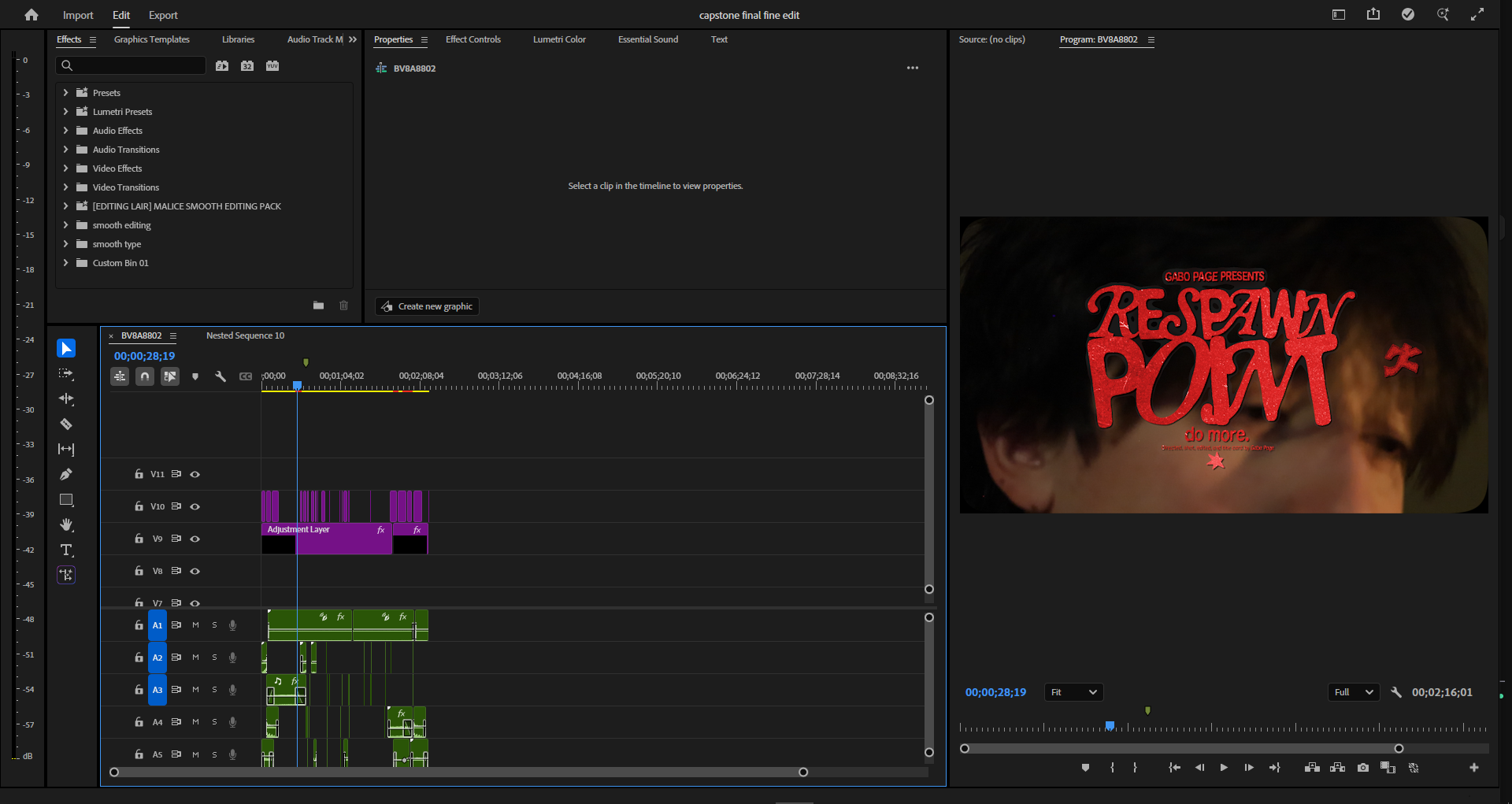Click Export Frame camera icon

(x=1363, y=768)
